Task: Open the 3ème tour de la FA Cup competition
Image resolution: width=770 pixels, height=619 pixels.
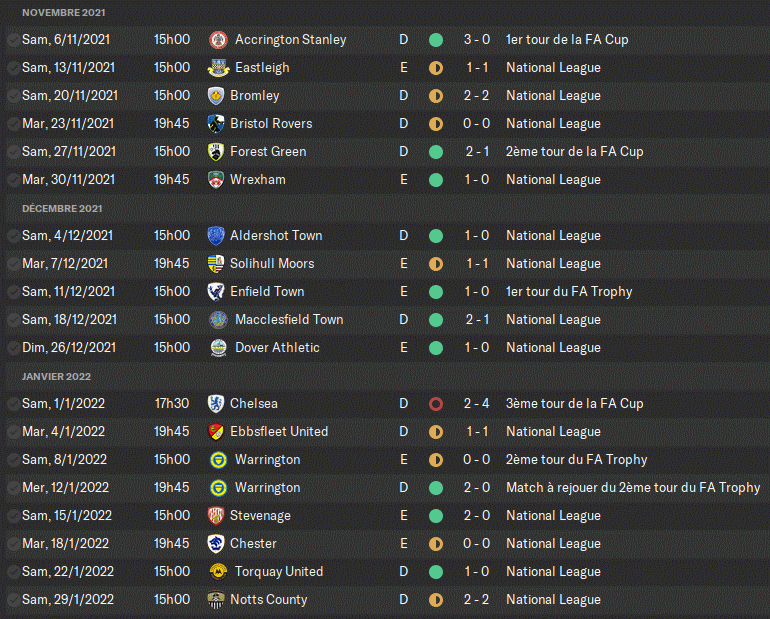Action: (x=574, y=404)
